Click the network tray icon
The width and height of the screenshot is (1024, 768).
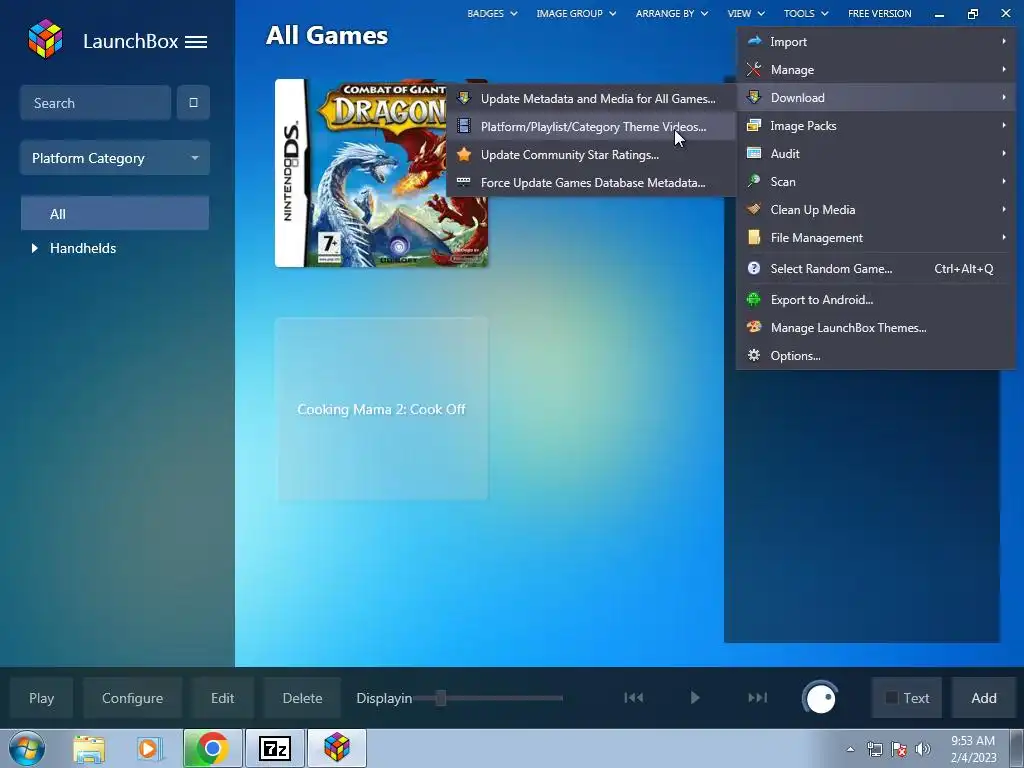click(874, 749)
